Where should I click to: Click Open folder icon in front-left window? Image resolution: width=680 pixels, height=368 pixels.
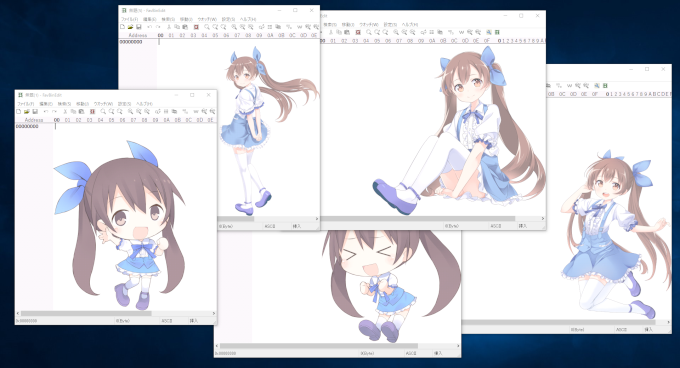26,112
